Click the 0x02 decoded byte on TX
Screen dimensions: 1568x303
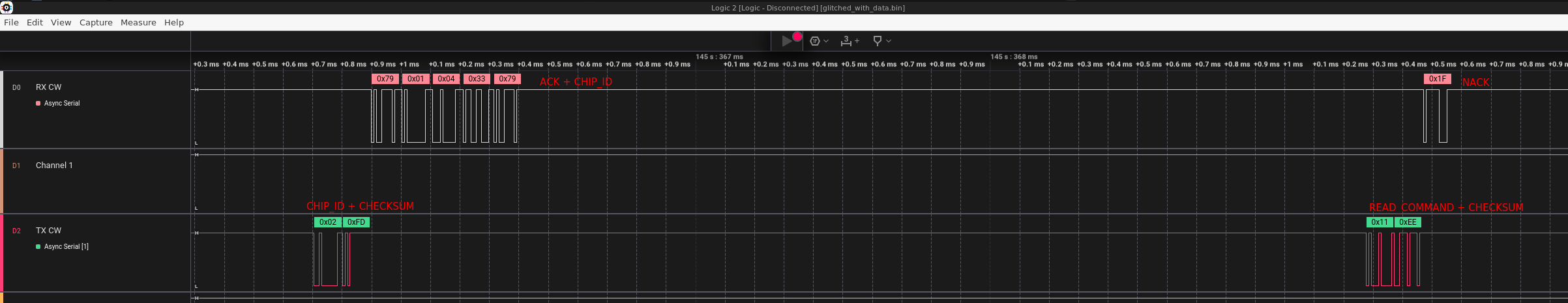328,222
